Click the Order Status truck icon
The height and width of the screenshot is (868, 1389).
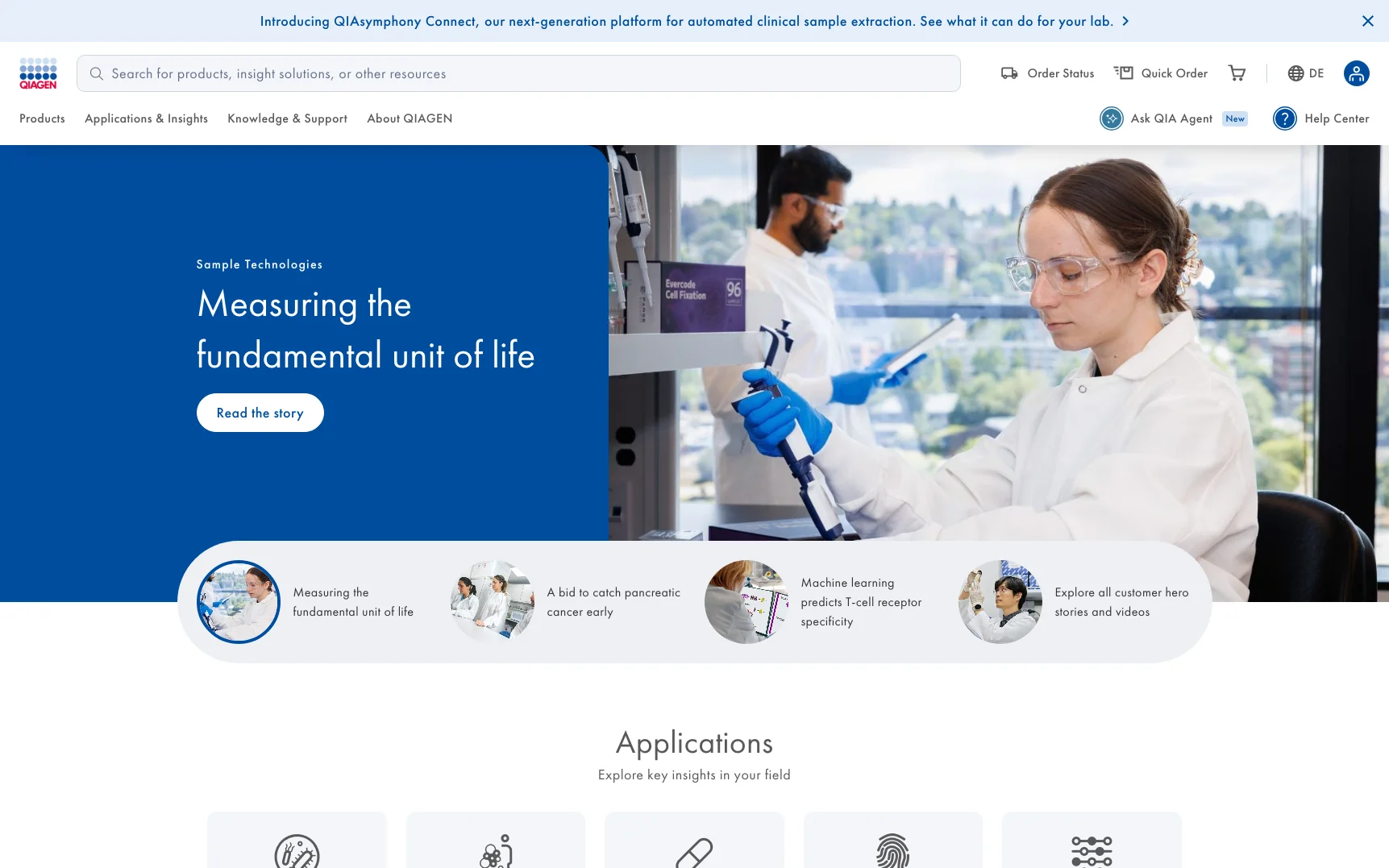[1009, 73]
